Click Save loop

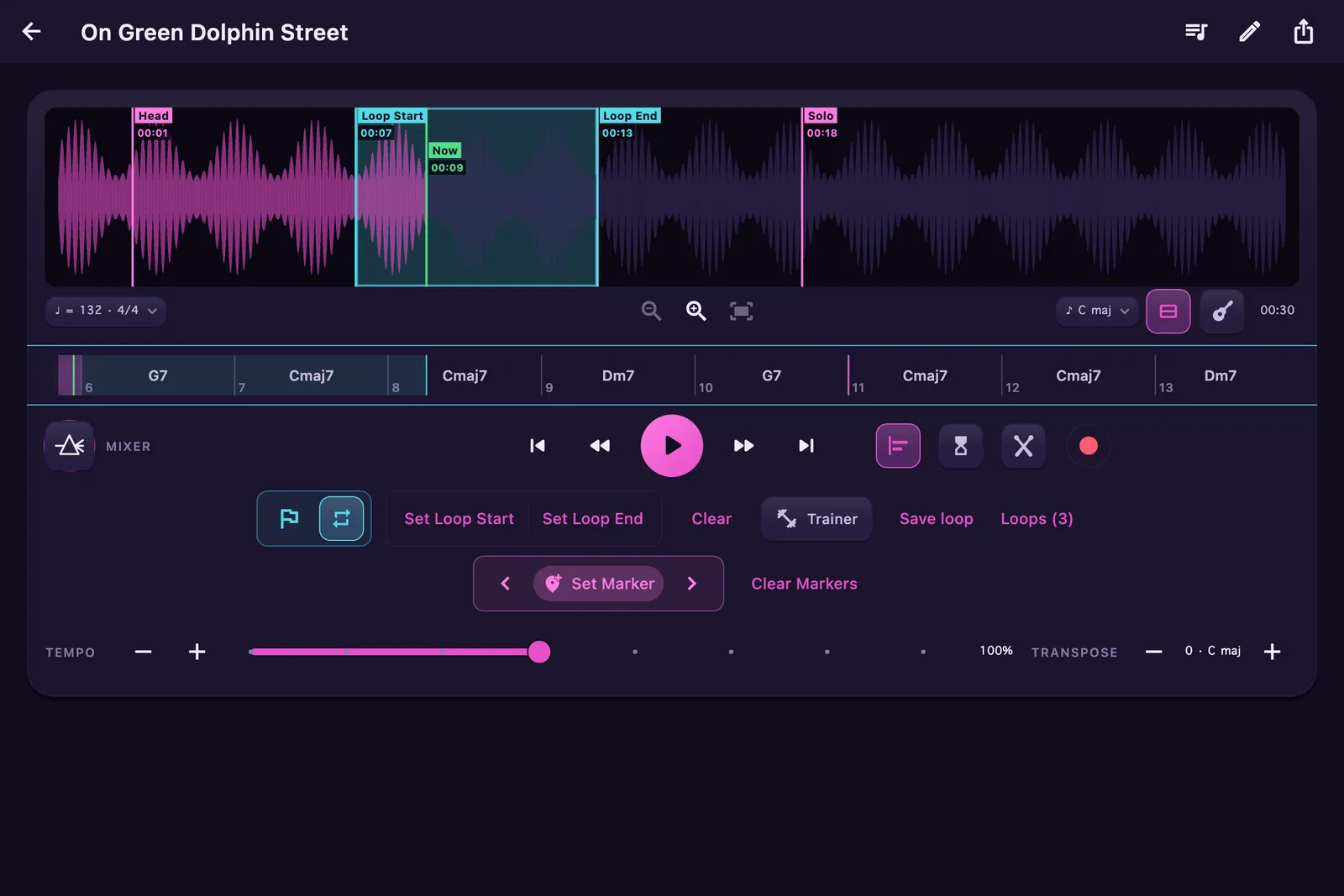[x=936, y=519]
